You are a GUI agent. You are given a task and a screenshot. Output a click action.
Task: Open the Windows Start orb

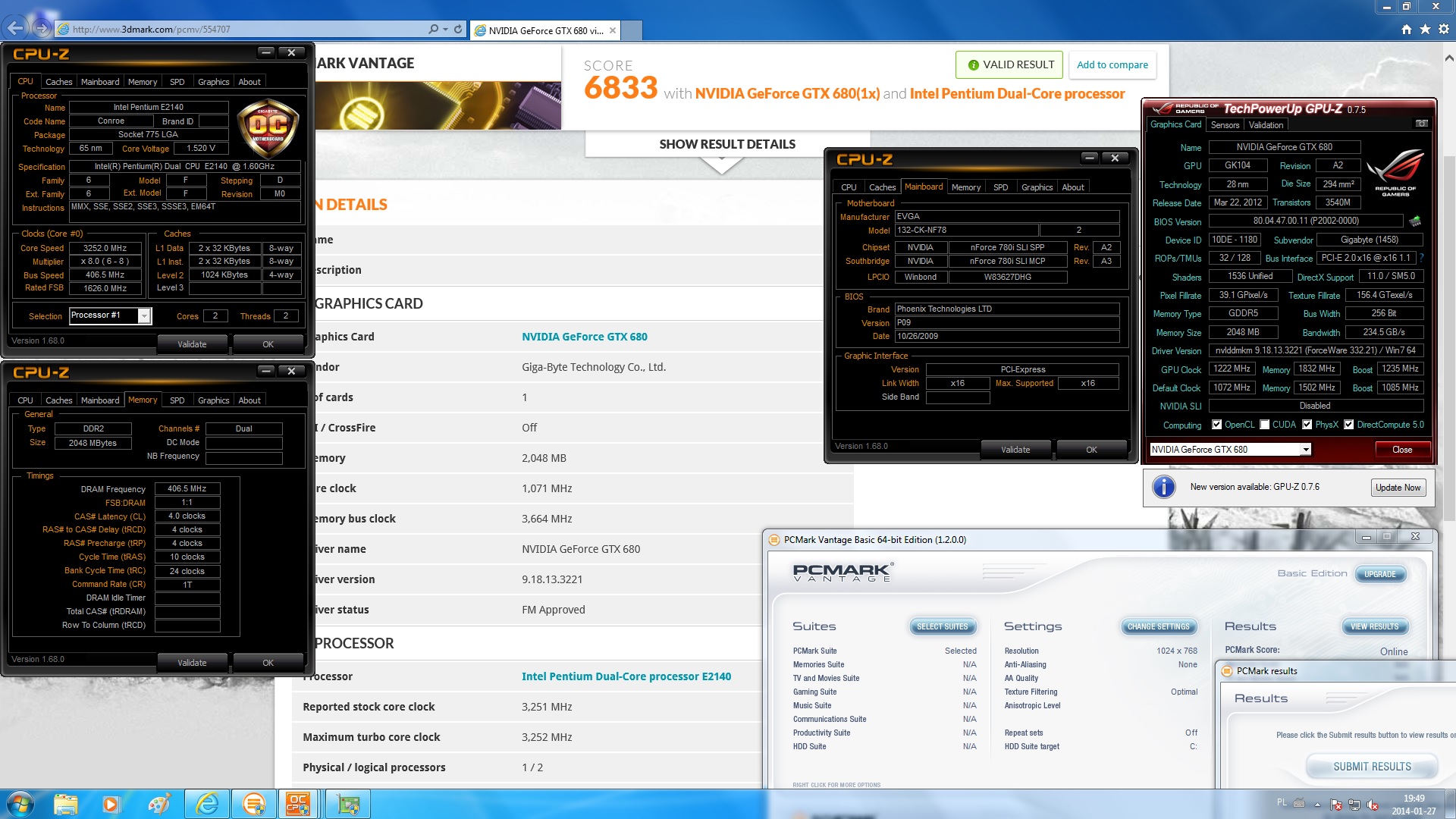20,804
